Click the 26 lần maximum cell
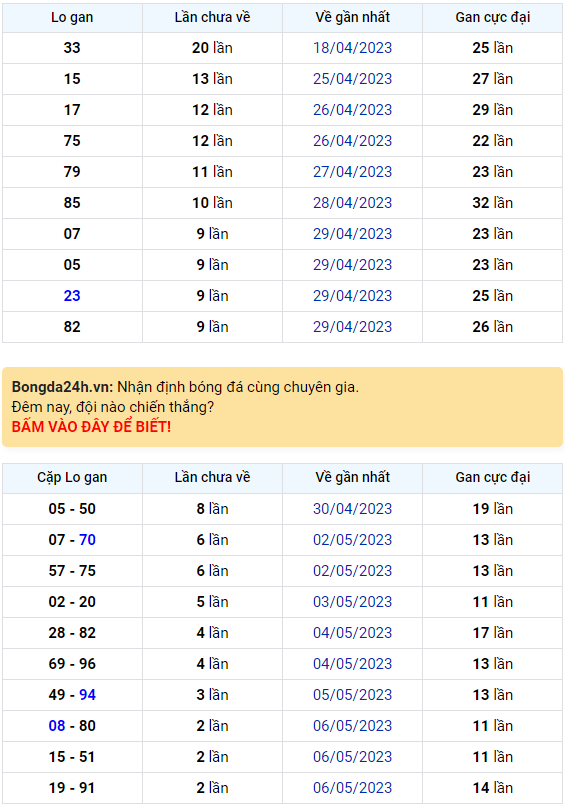The height and width of the screenshot is (808, 565). [492, 327]
